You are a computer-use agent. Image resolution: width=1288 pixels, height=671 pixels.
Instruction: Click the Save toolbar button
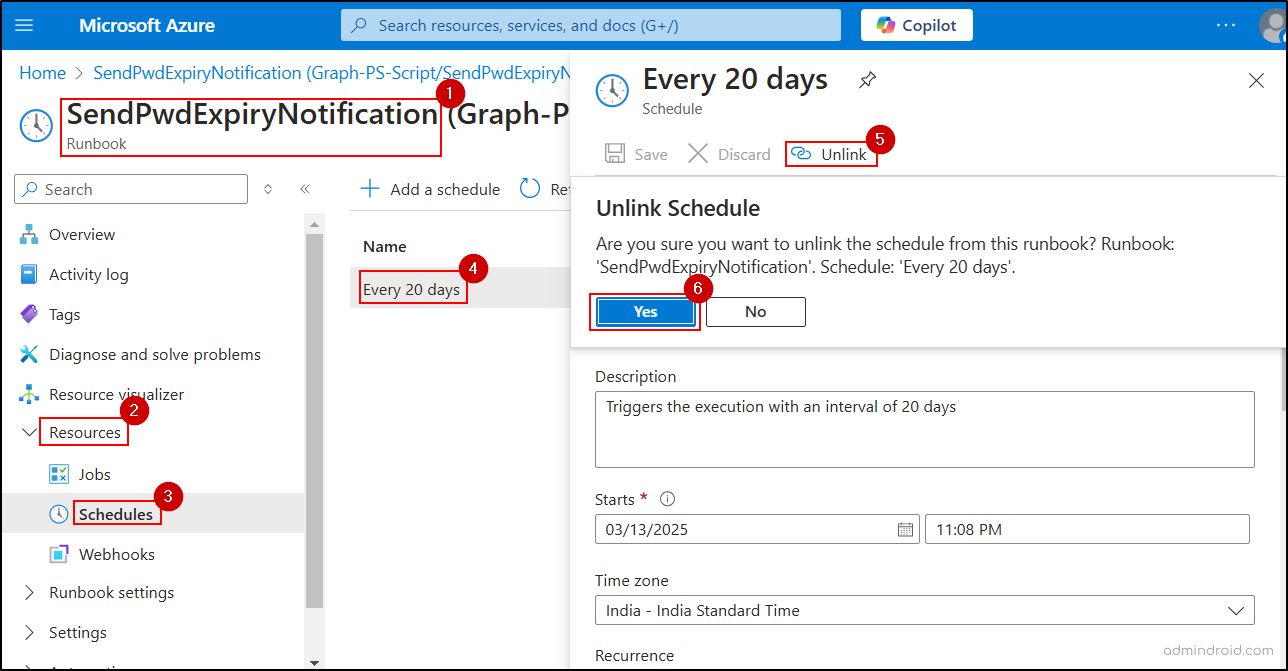tap(636, 154)
